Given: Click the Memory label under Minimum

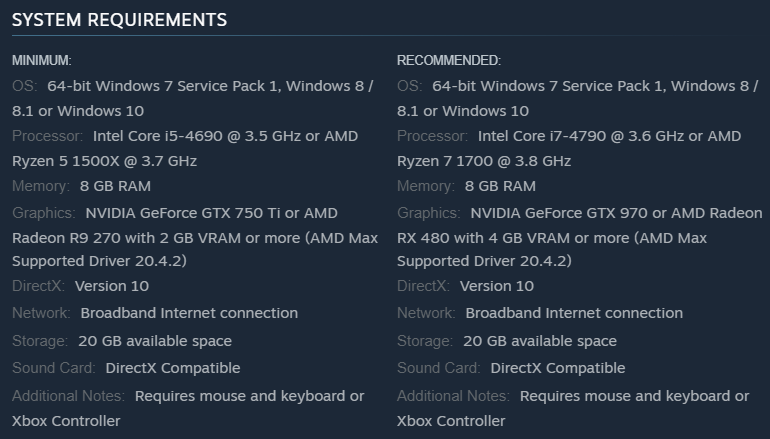Looking at the screenshot, I should 41,186.
